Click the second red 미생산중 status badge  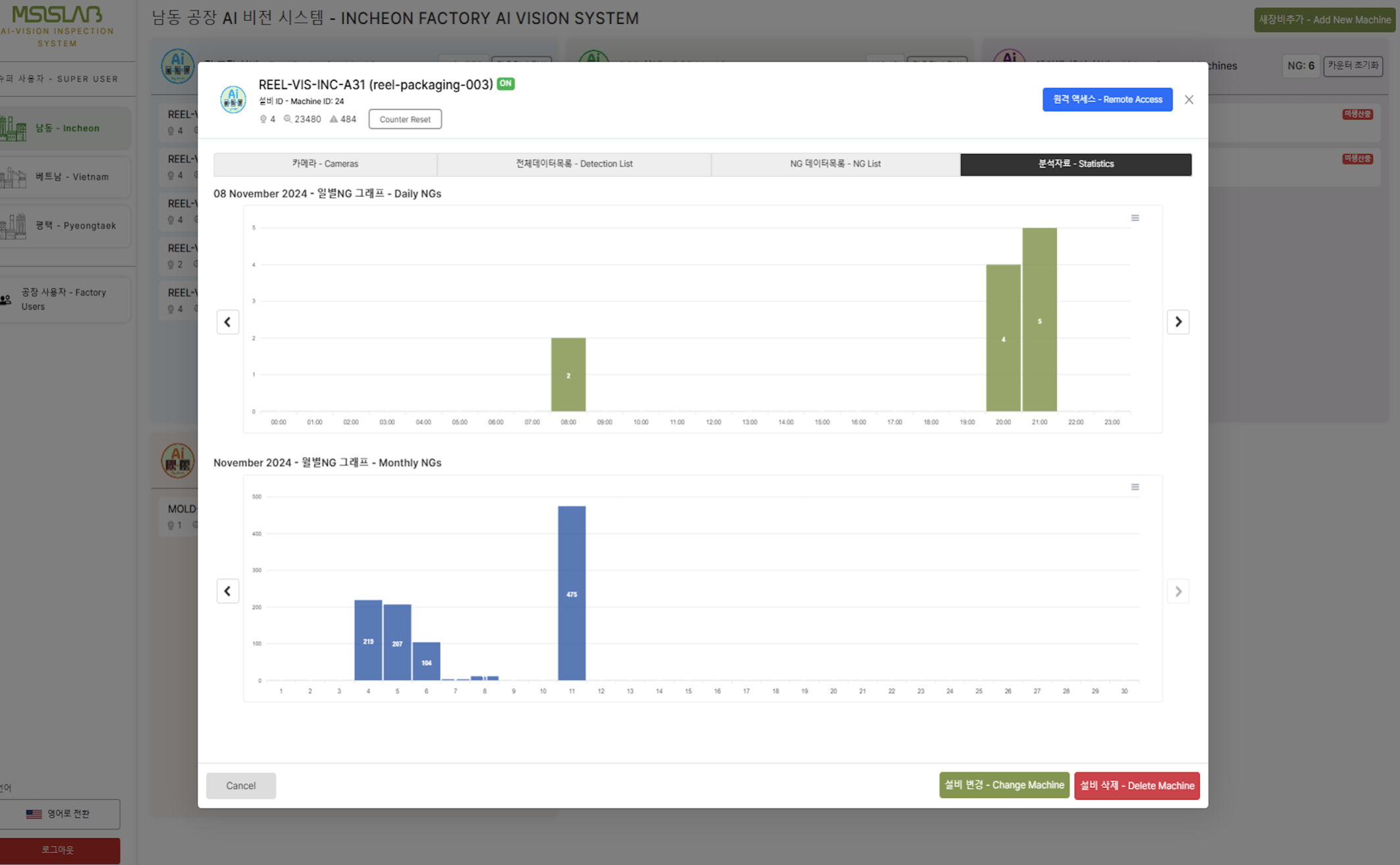pyautogui.click(x=1357, y=159)
